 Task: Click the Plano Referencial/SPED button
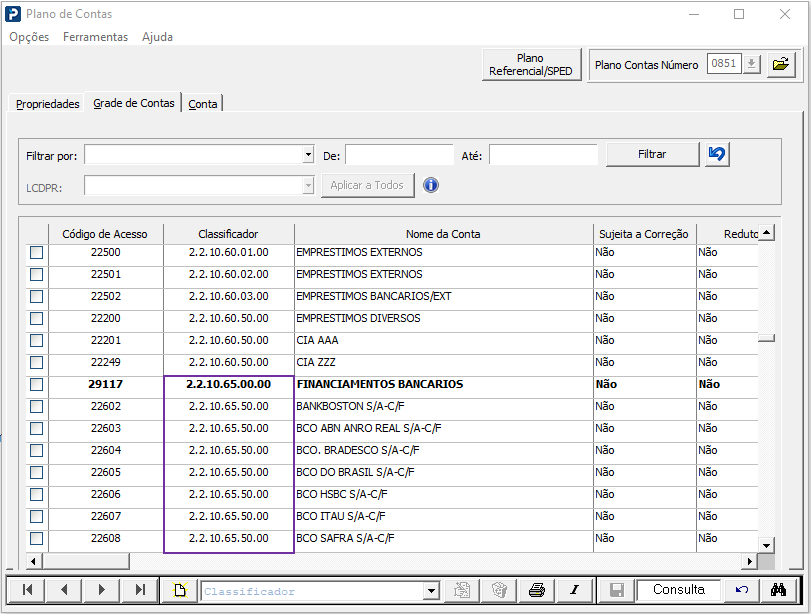tap(531, 65)
